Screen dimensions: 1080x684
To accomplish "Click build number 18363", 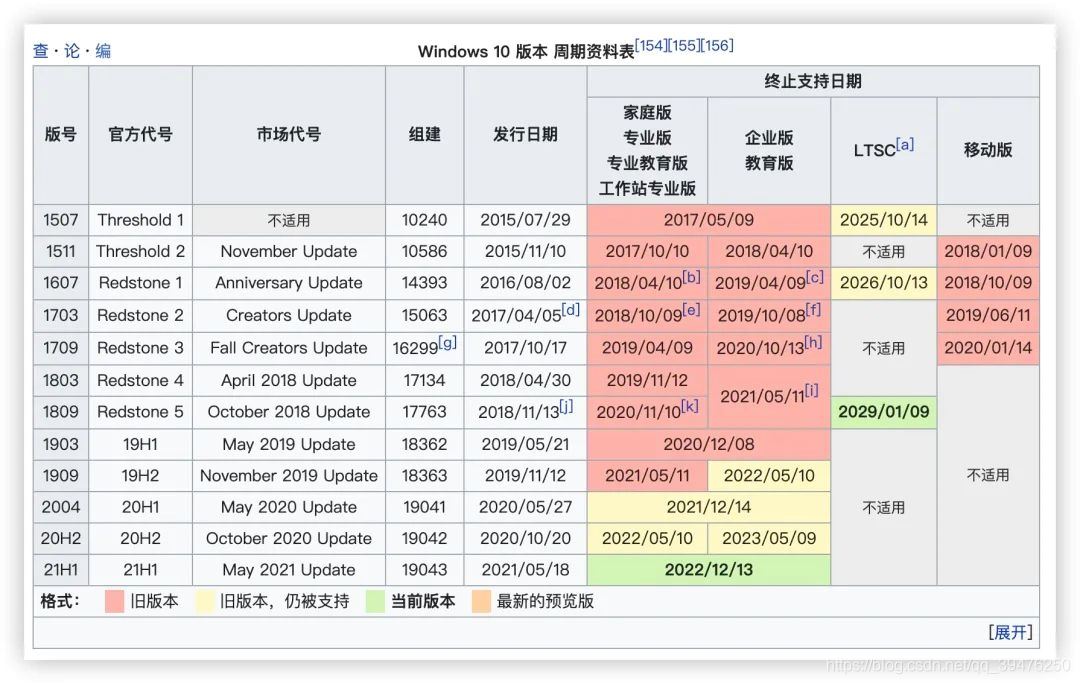I will click(x=424, y=476).
